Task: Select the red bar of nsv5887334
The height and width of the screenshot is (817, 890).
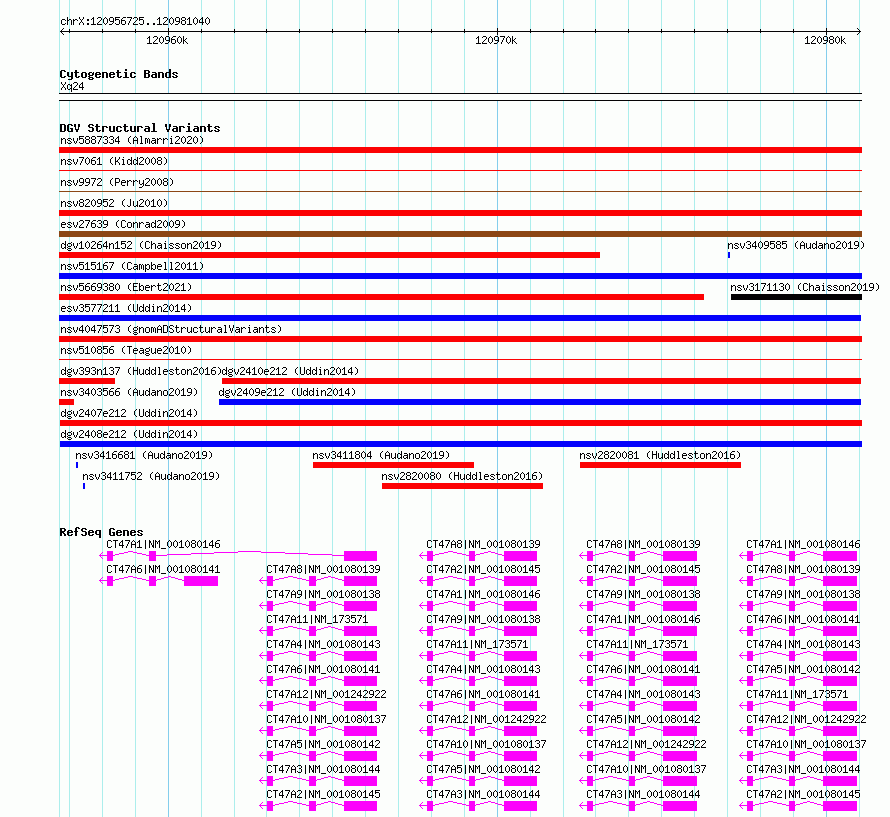Action: (460, 150)
